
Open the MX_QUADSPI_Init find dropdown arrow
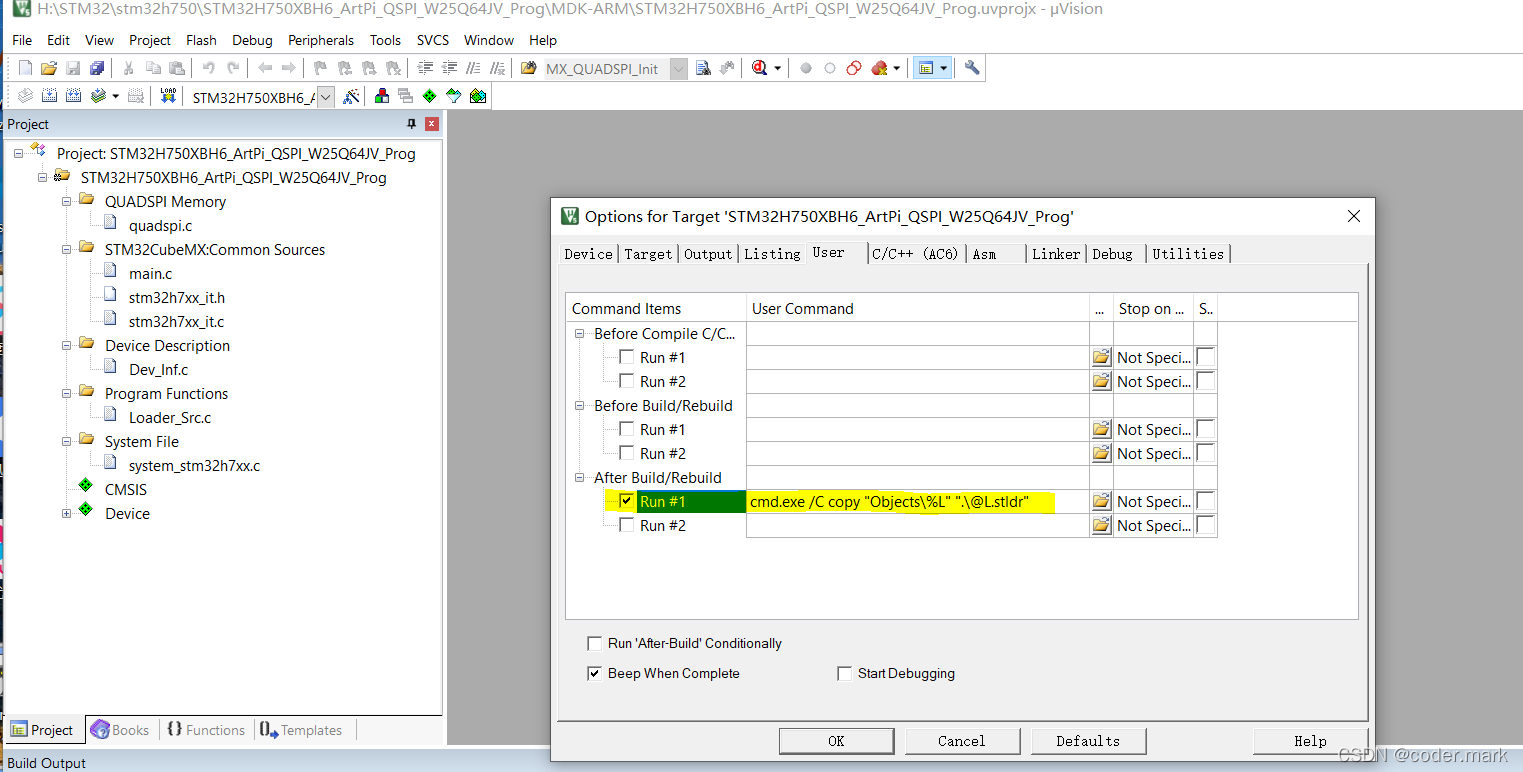679,69
